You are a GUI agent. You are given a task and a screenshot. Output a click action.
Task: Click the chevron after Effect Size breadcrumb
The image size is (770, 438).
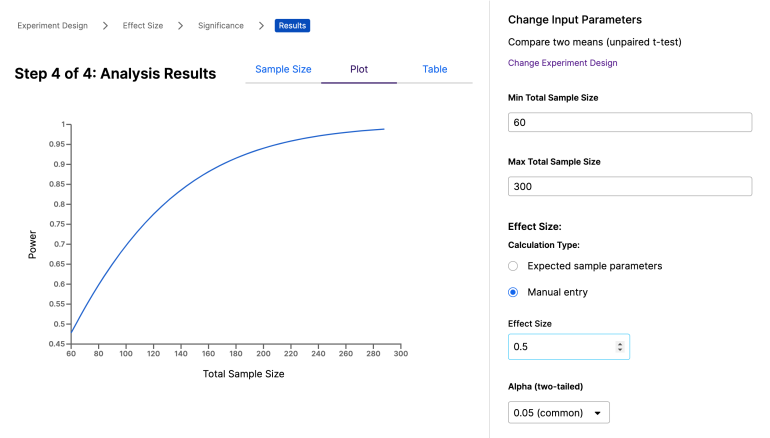180,25
